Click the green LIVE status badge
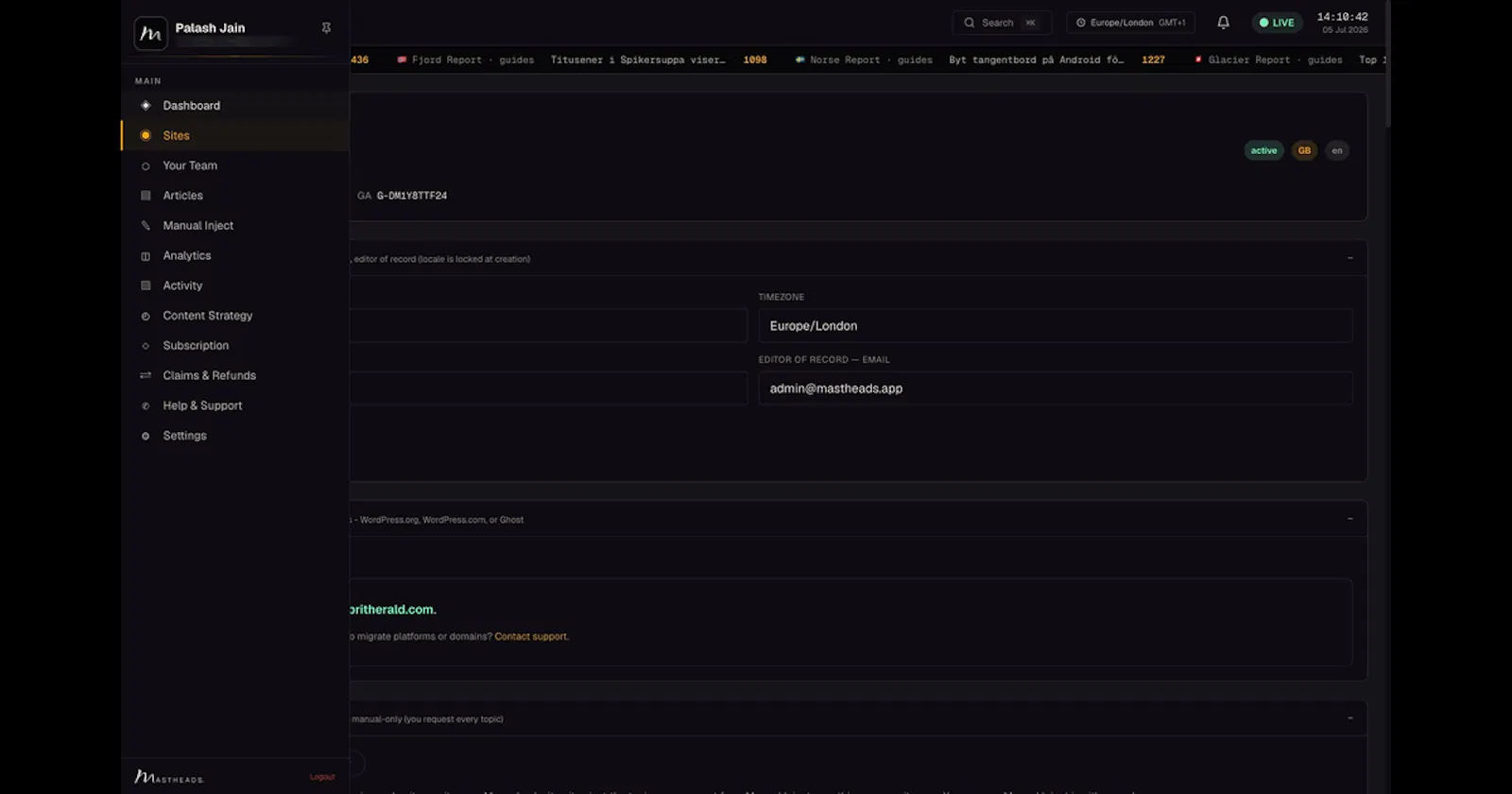The image size is (1512, 794). tap(1277, 23)
